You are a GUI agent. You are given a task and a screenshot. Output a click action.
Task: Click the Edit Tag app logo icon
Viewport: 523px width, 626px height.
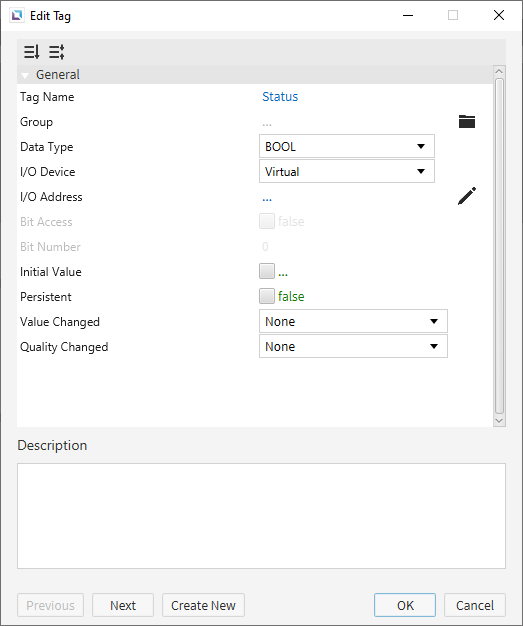[17, 16]
